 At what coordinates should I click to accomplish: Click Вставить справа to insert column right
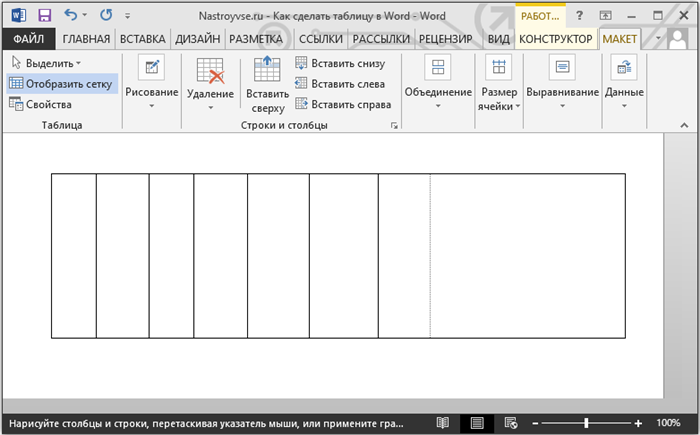343,104
